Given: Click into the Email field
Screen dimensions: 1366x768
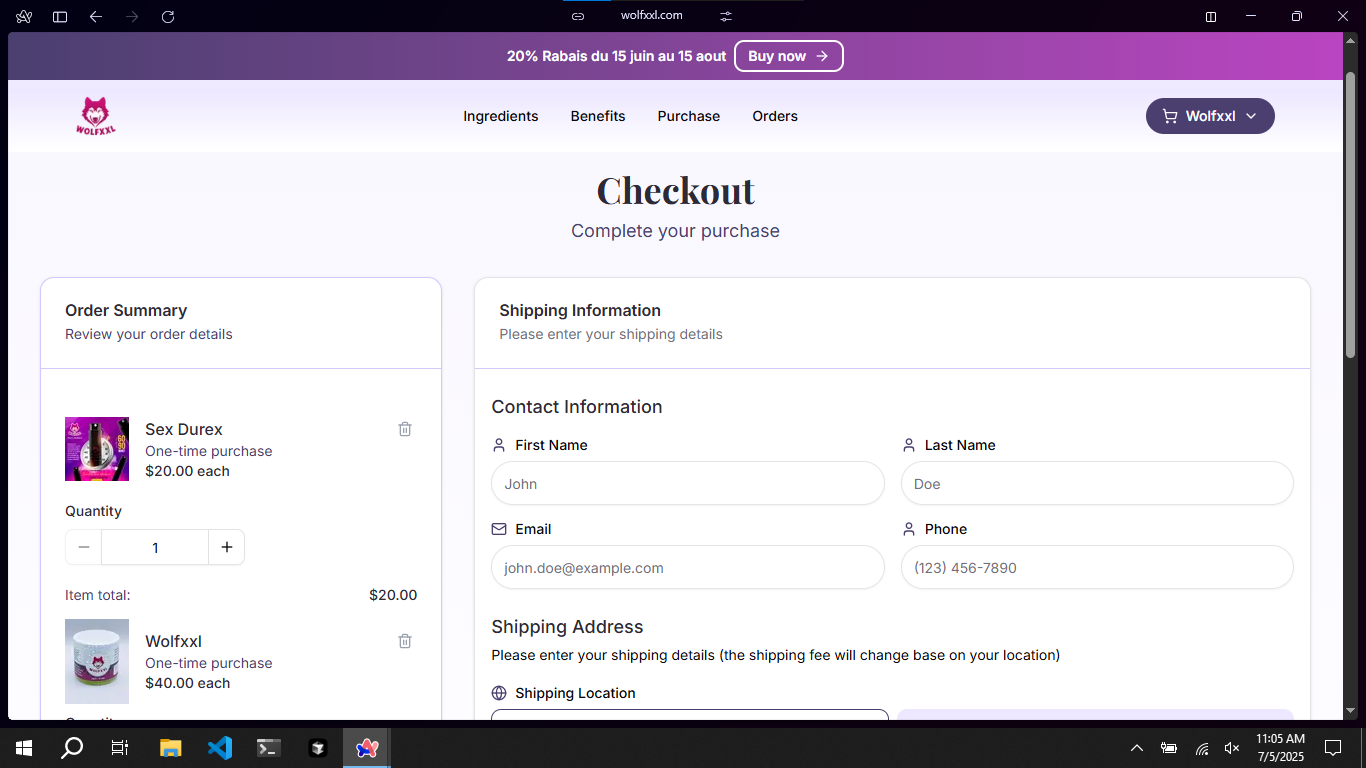Looking at the screenshot, I should click(688, 567).
